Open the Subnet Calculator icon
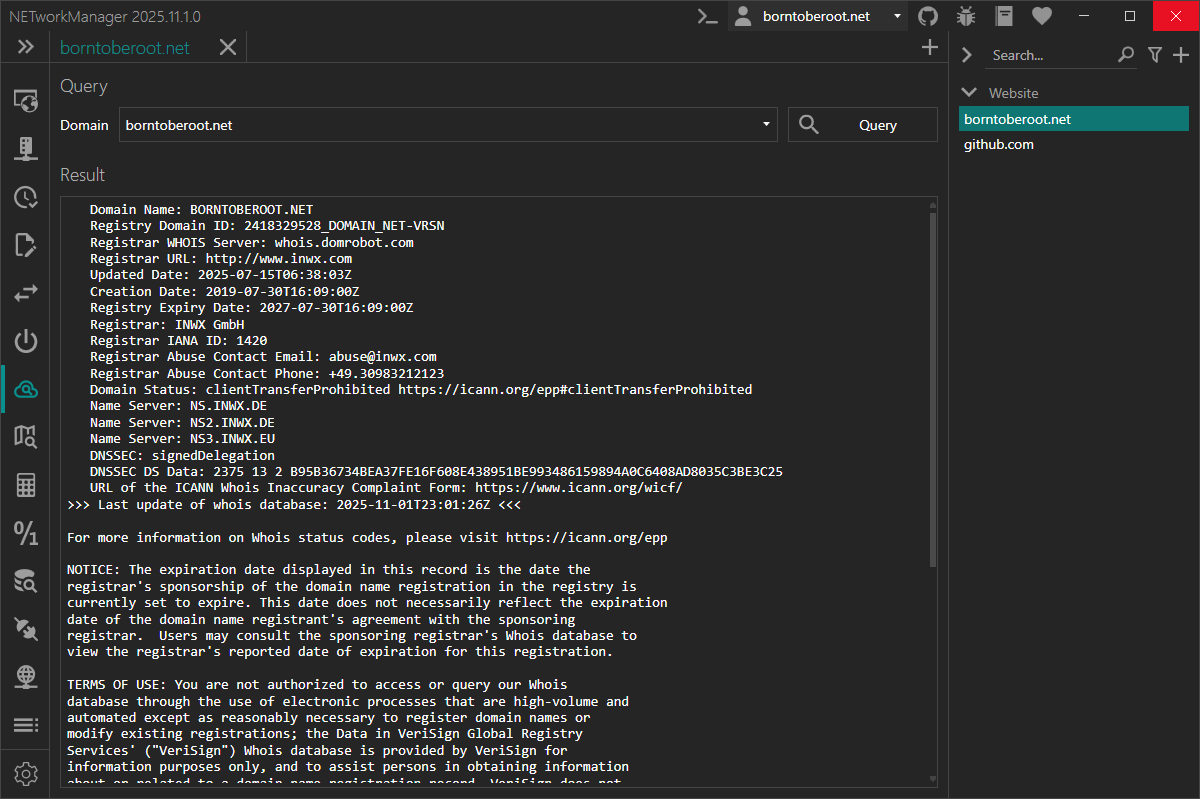Image resolution: width=1200 pixels, height=799 pixels. [x=25, y=486]
